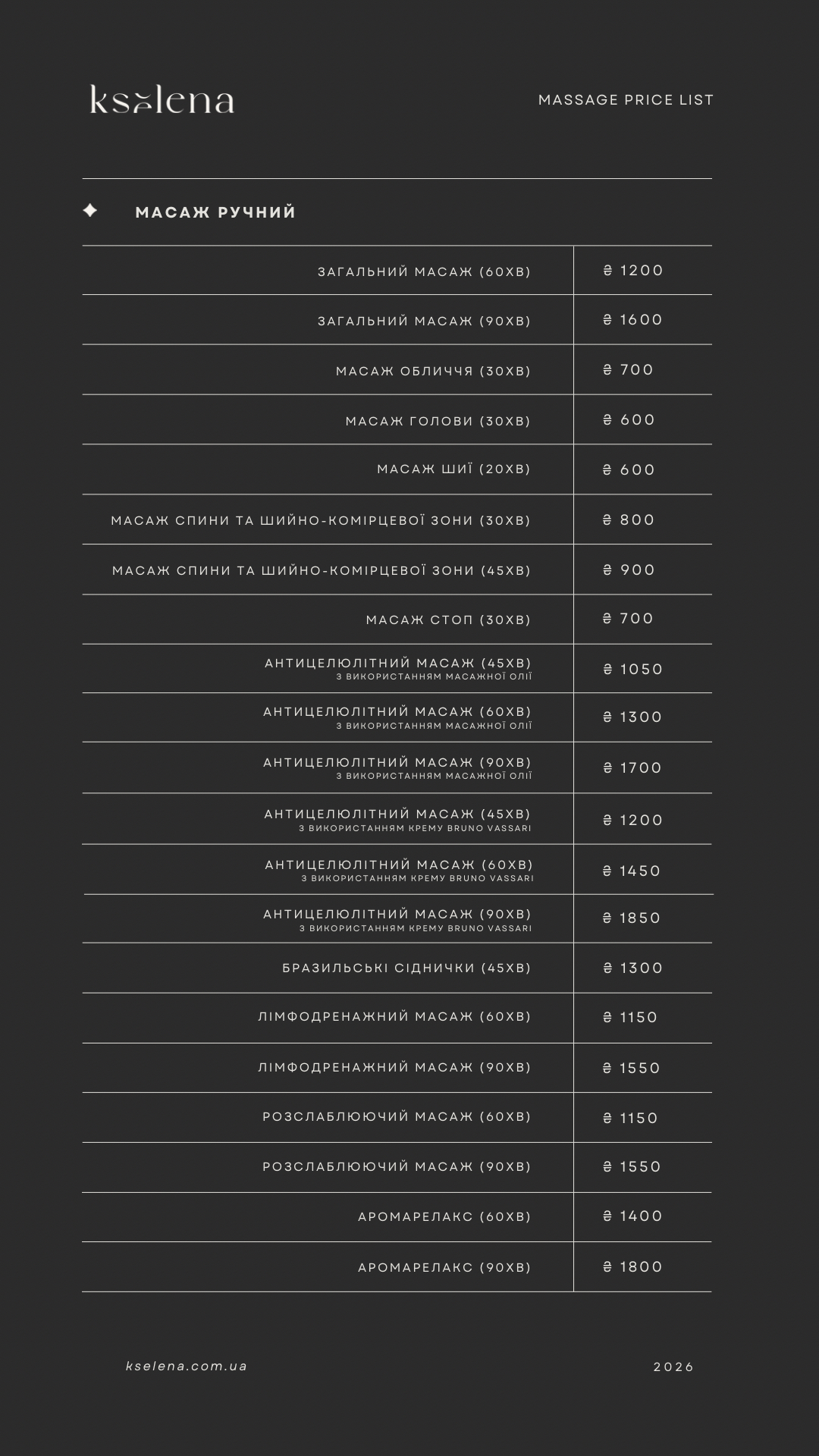Screen dimensions: 819x1456
Task: Select Загальний масаж (60хв) row
Action: point(397,271)
